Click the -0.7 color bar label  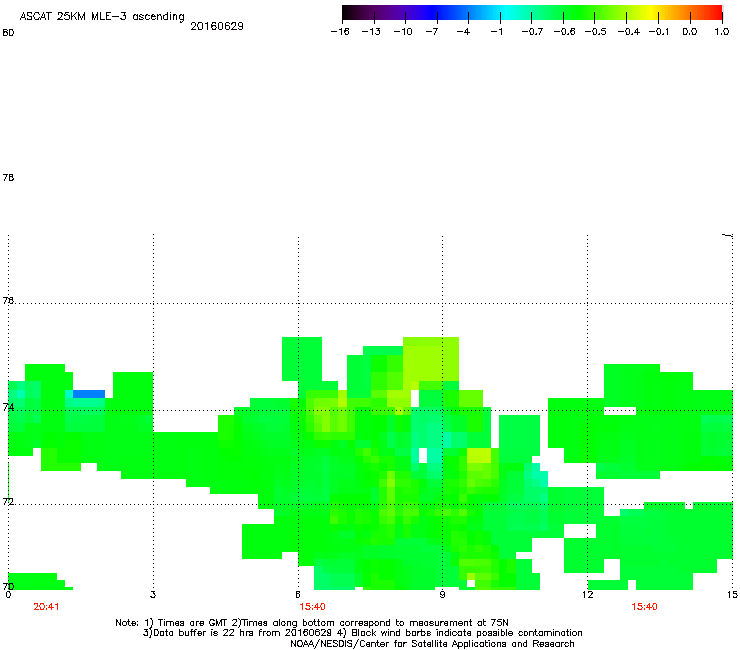click(x=532, y=32)
